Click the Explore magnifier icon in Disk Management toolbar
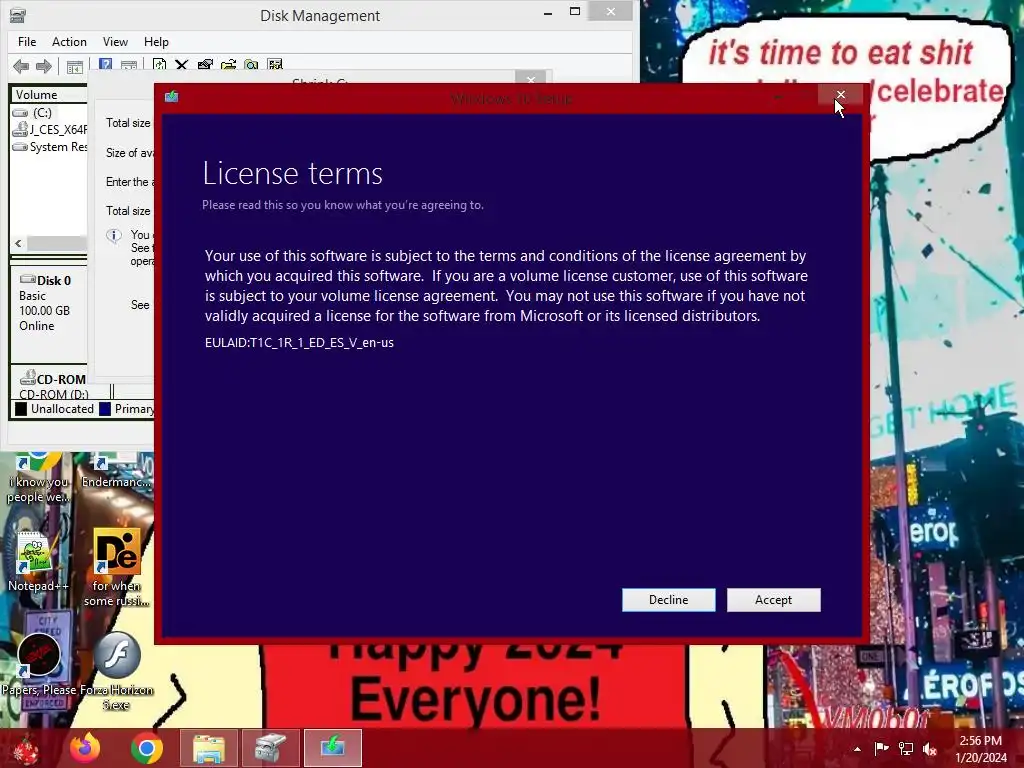Viewport: 1024px width, 768px height. click(x=251, y=65)
